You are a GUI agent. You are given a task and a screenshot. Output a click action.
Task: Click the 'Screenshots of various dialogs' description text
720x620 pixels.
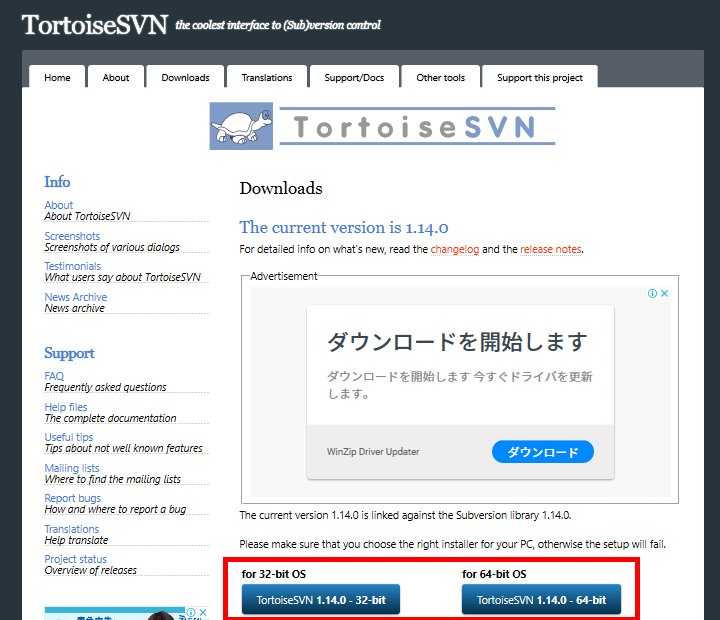(112, 247)
